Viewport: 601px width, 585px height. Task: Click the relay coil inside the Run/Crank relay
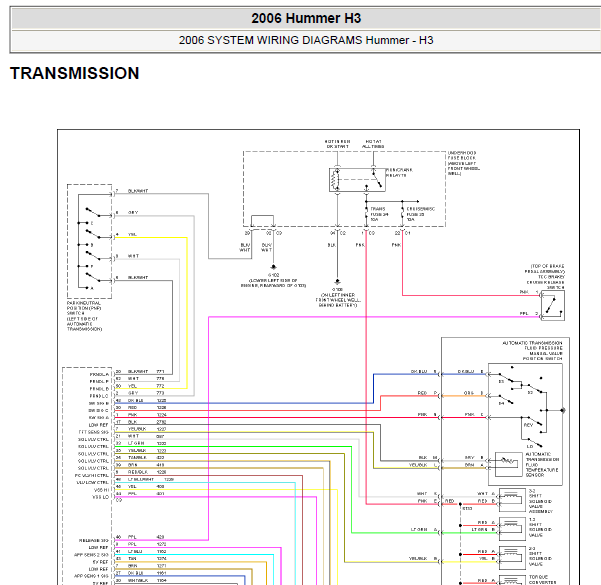point(337,180)
